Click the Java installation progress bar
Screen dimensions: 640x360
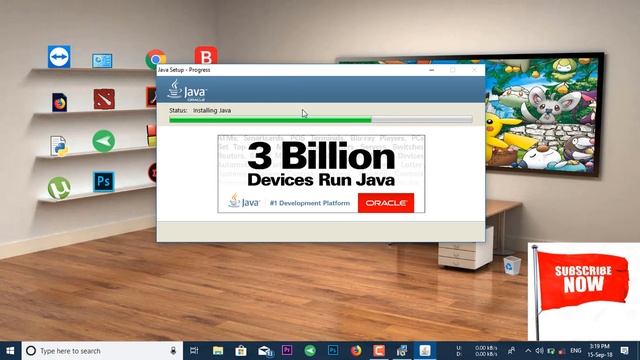click(x=321, y=120)
